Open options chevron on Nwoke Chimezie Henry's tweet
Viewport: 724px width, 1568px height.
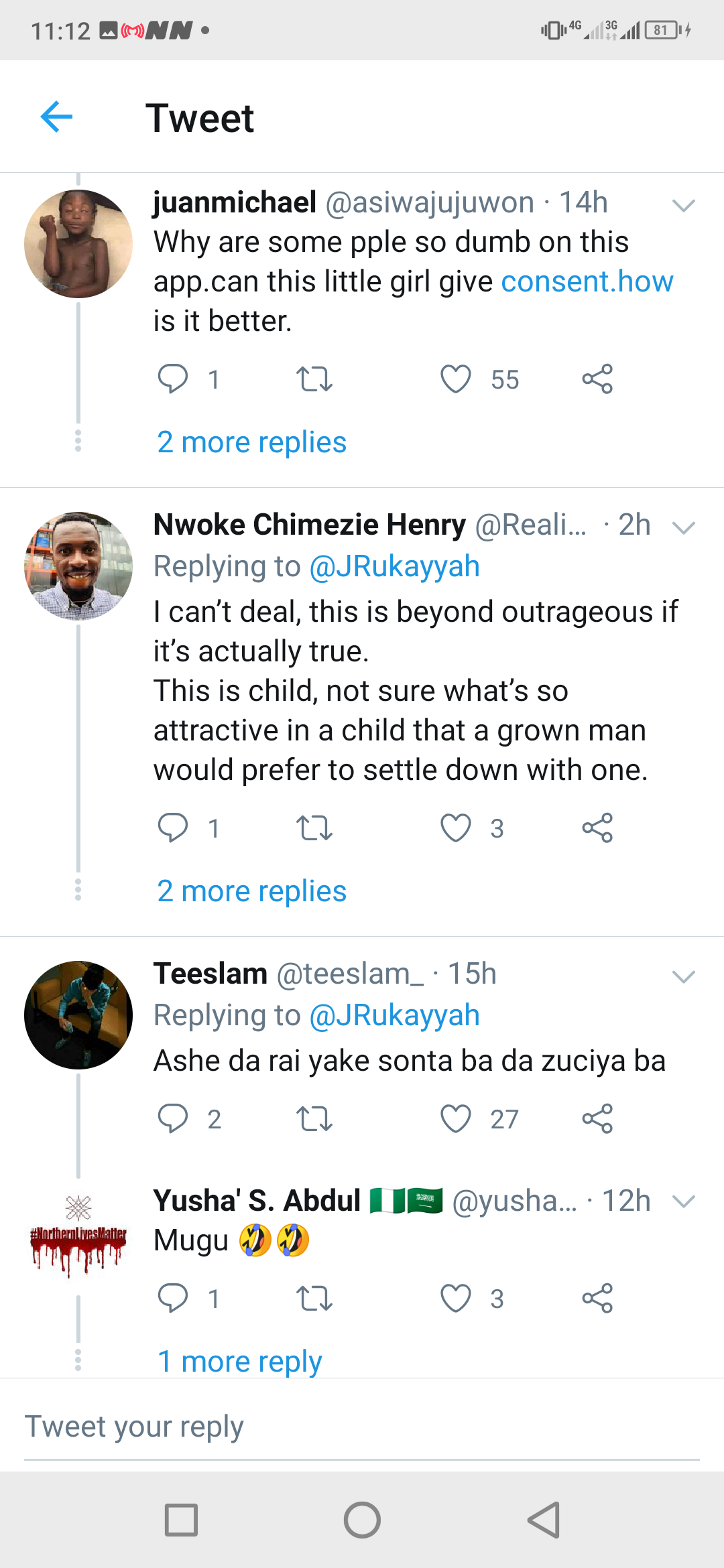point(683,527)
